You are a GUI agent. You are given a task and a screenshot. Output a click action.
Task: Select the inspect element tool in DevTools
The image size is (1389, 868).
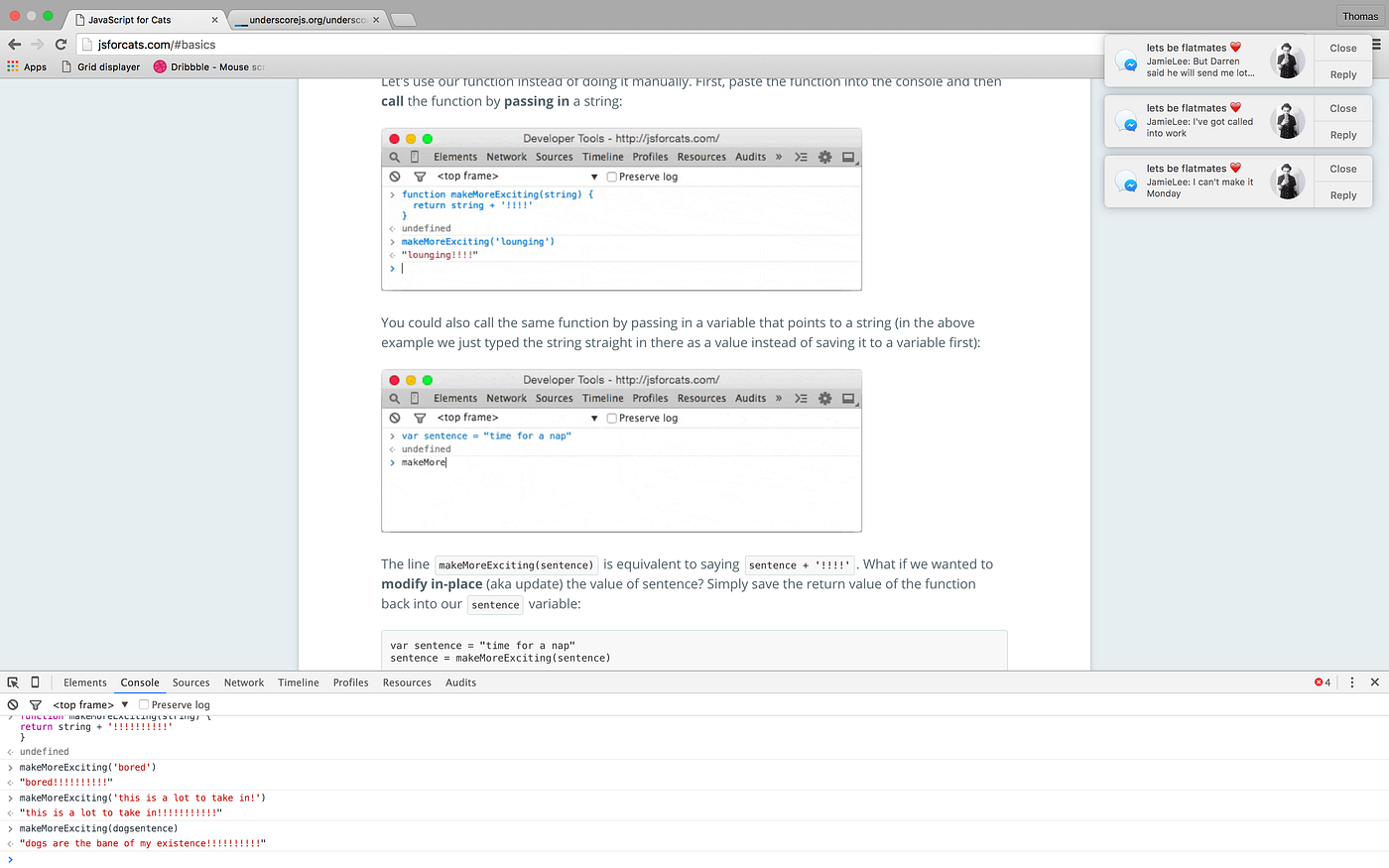13,682
